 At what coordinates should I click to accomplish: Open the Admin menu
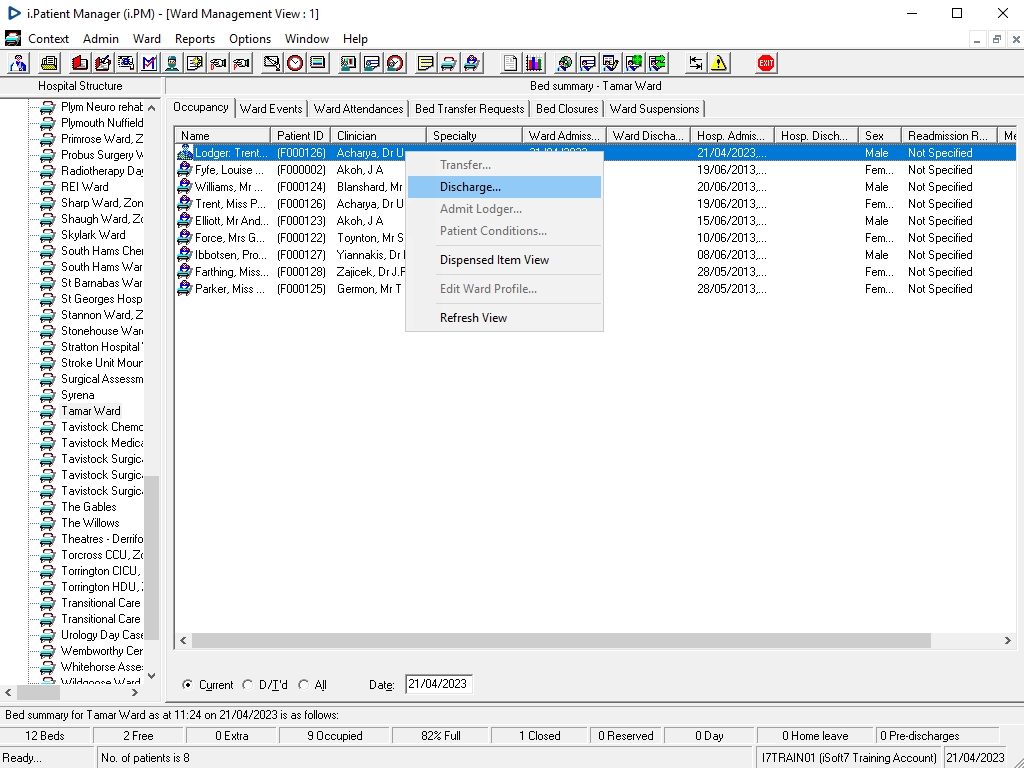pos(101,39)
